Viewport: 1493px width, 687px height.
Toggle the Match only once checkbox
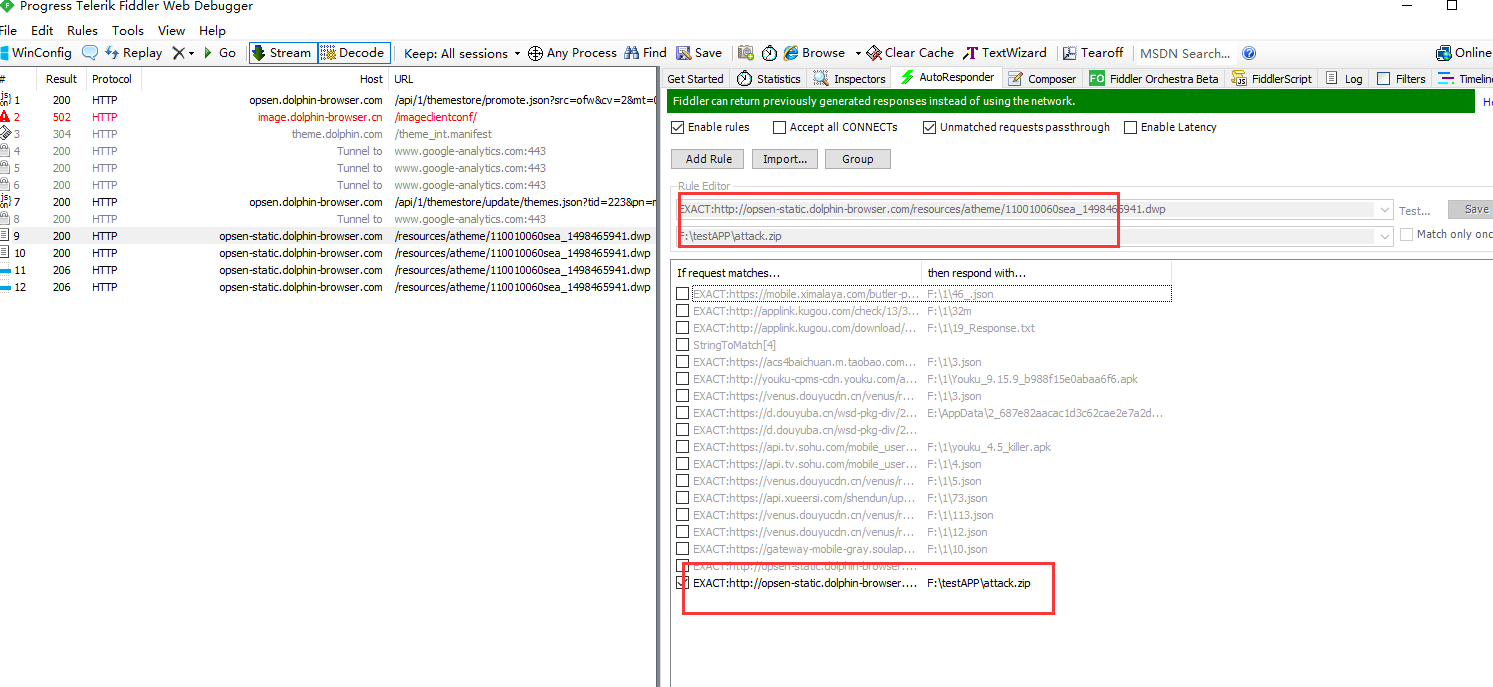(x=1407, y=234)
